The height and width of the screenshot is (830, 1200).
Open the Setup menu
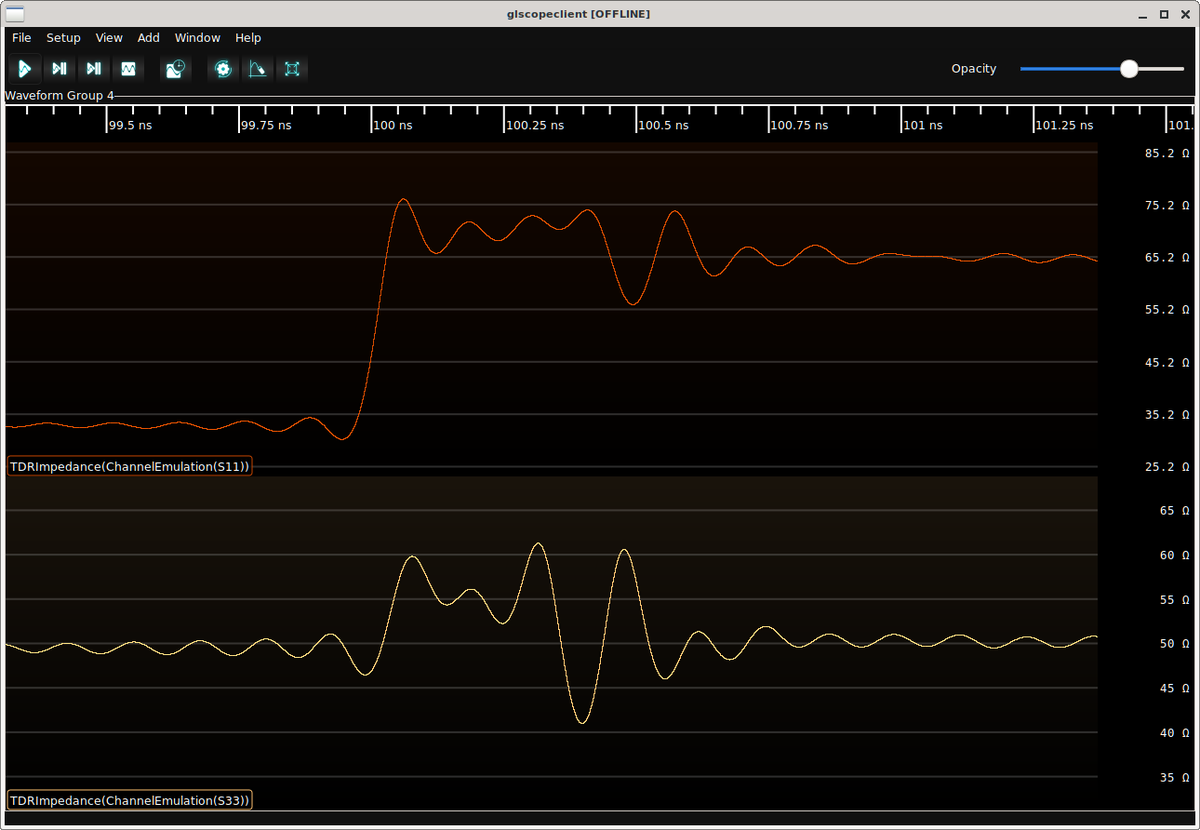pyautogui.click(x=63, y=38)
